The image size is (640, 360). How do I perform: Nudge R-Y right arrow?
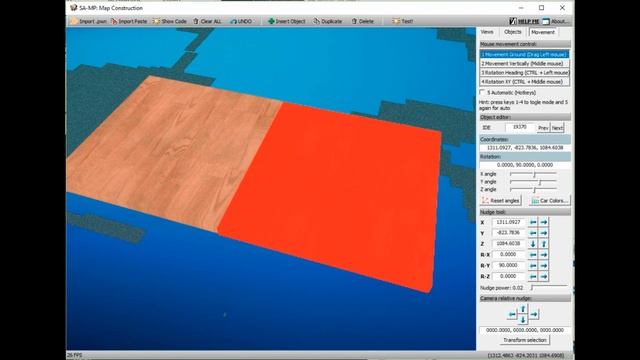click(544, 266)
